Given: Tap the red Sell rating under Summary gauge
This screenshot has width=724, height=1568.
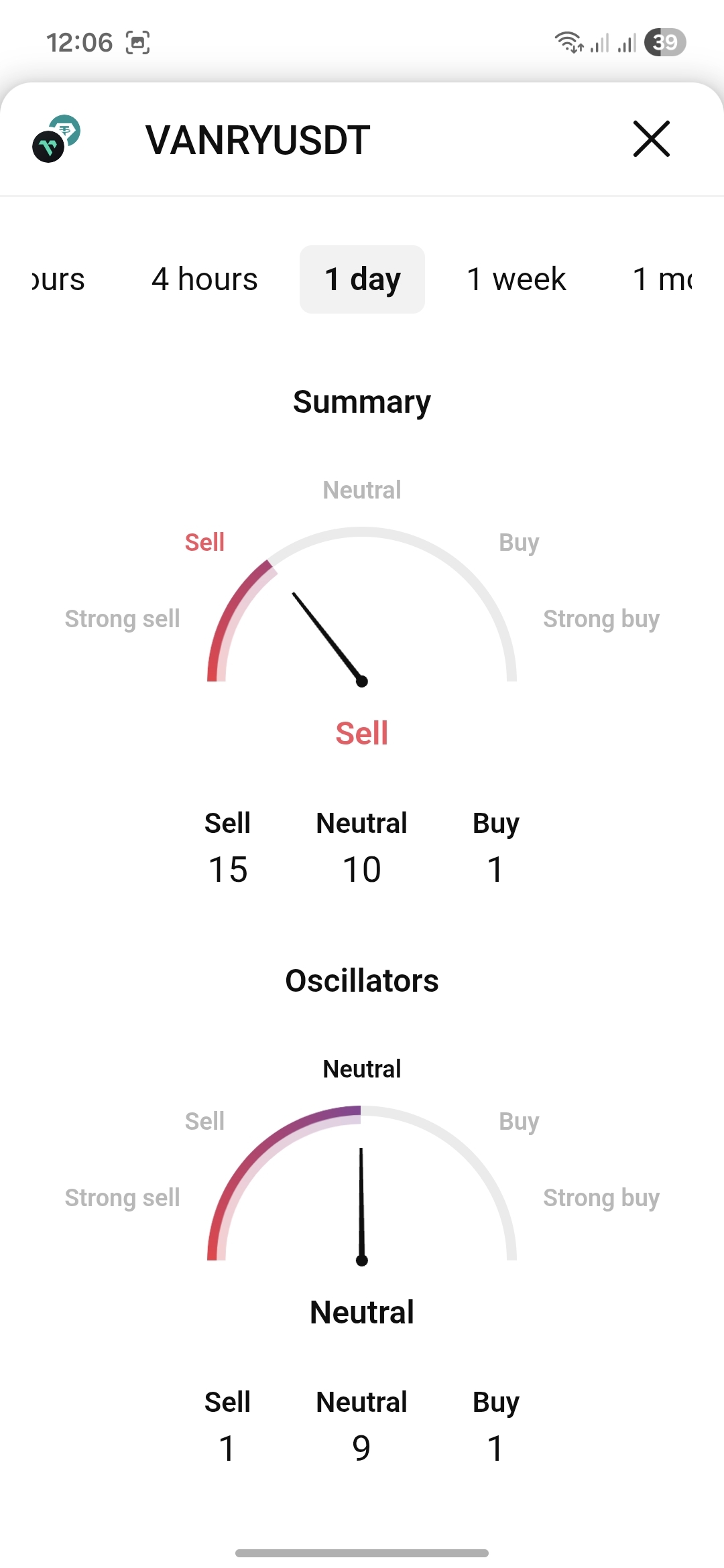Looking at the screenshot, I should [362, 733].
